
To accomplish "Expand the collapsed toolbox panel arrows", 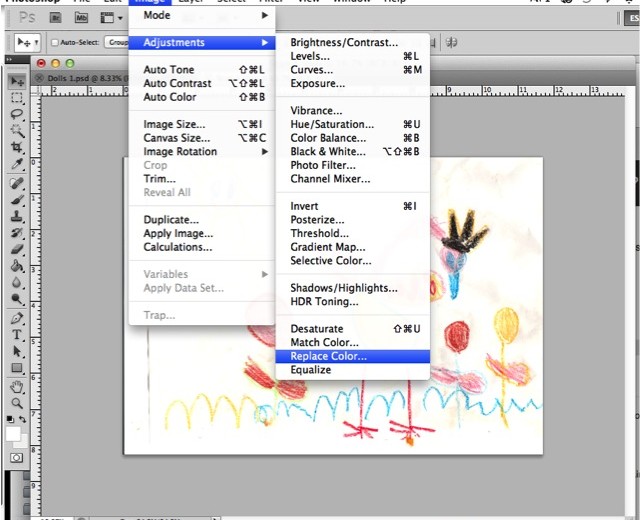I will pos(9,60).
